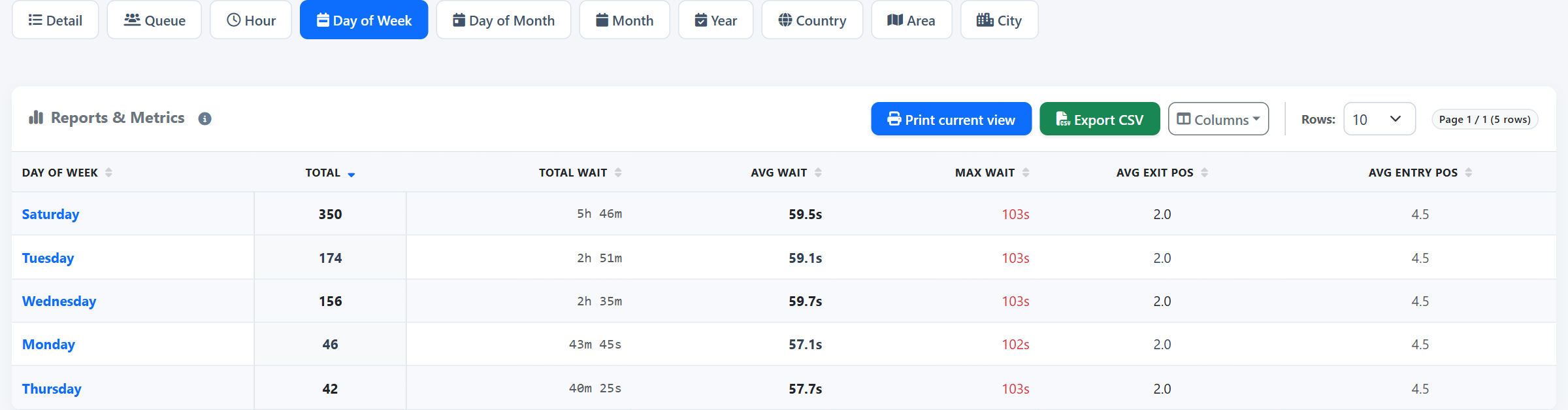Click the info icon beside Reports & Metrics

[204, 119]
